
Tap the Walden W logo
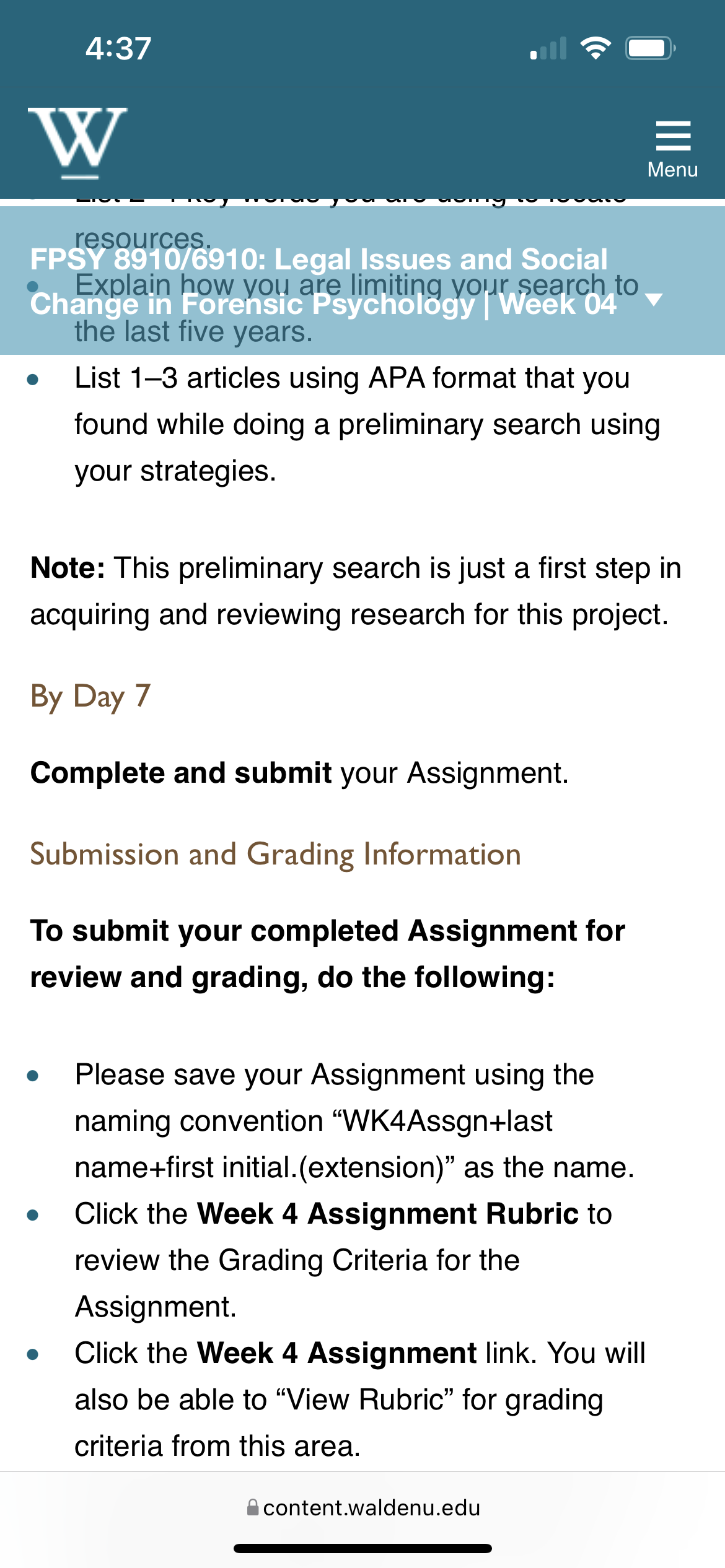(x=77, y=142)
